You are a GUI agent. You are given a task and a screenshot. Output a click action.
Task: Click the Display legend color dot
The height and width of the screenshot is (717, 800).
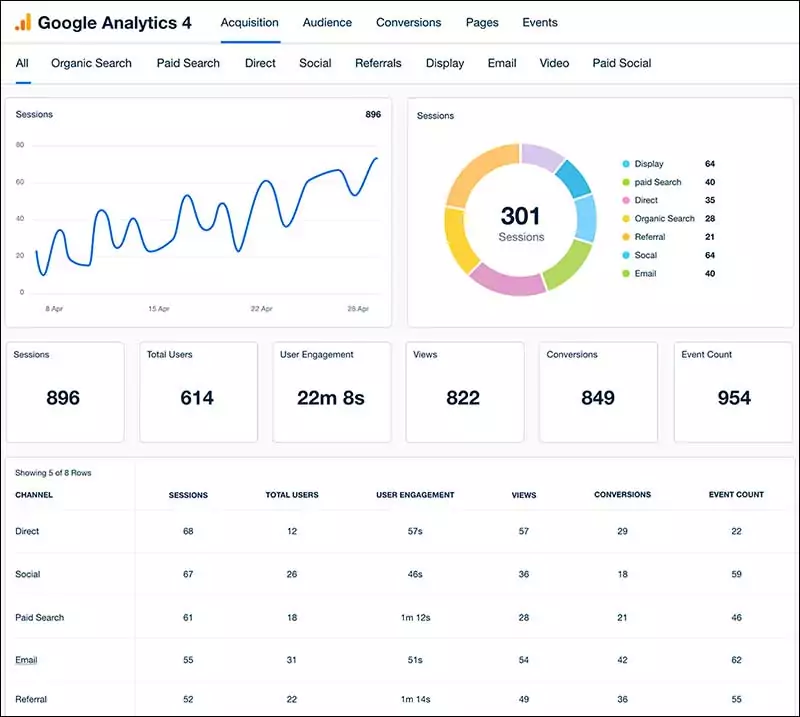point(626,164)
